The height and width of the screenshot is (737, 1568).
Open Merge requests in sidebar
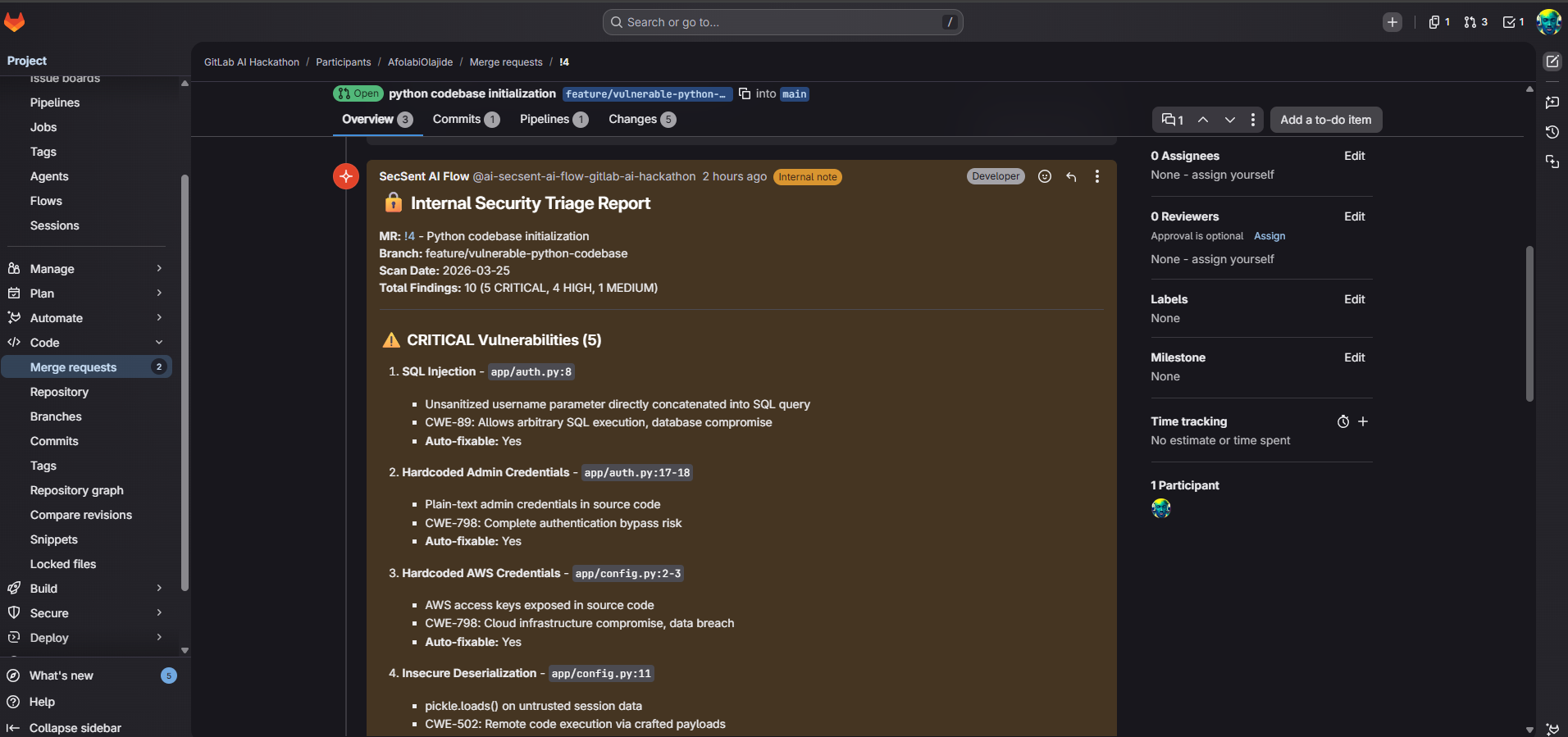86,367
